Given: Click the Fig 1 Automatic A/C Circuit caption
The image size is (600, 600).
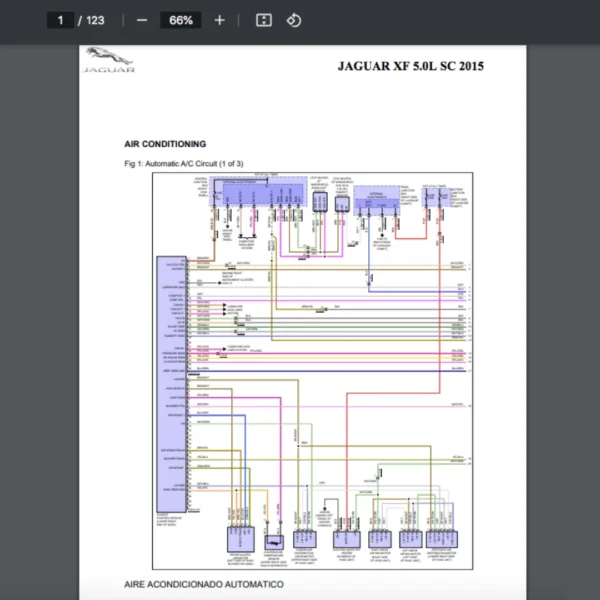Looking at the screenshot, I should pyautogui.click(x=184, y=162).
